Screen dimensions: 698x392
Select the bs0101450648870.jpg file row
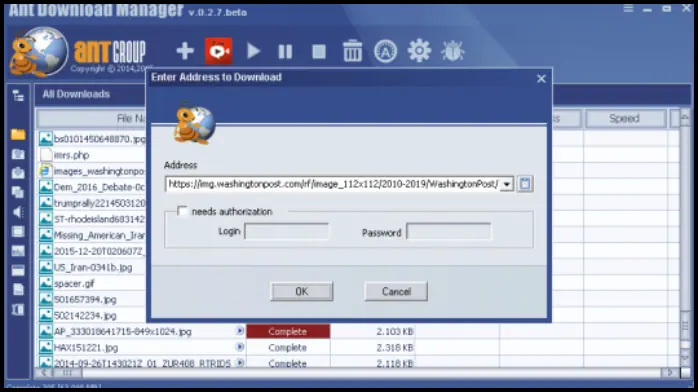(x=92, y=139)
